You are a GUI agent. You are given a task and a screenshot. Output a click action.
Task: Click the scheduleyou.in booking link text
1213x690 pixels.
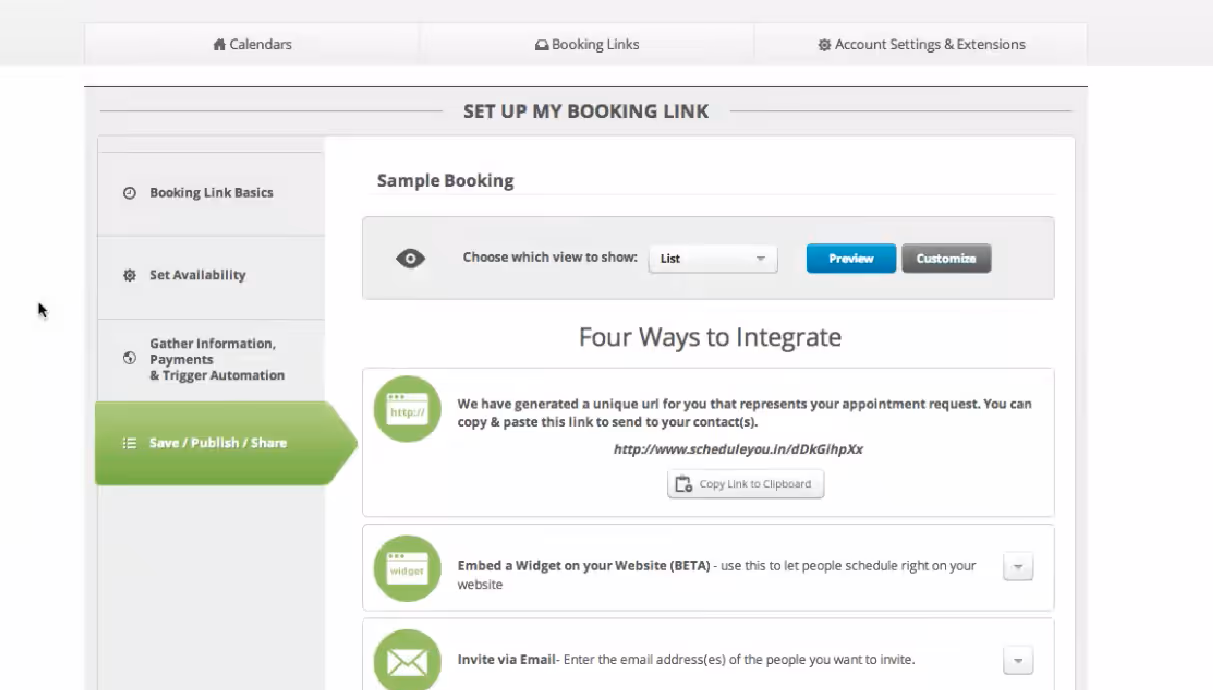739,449
